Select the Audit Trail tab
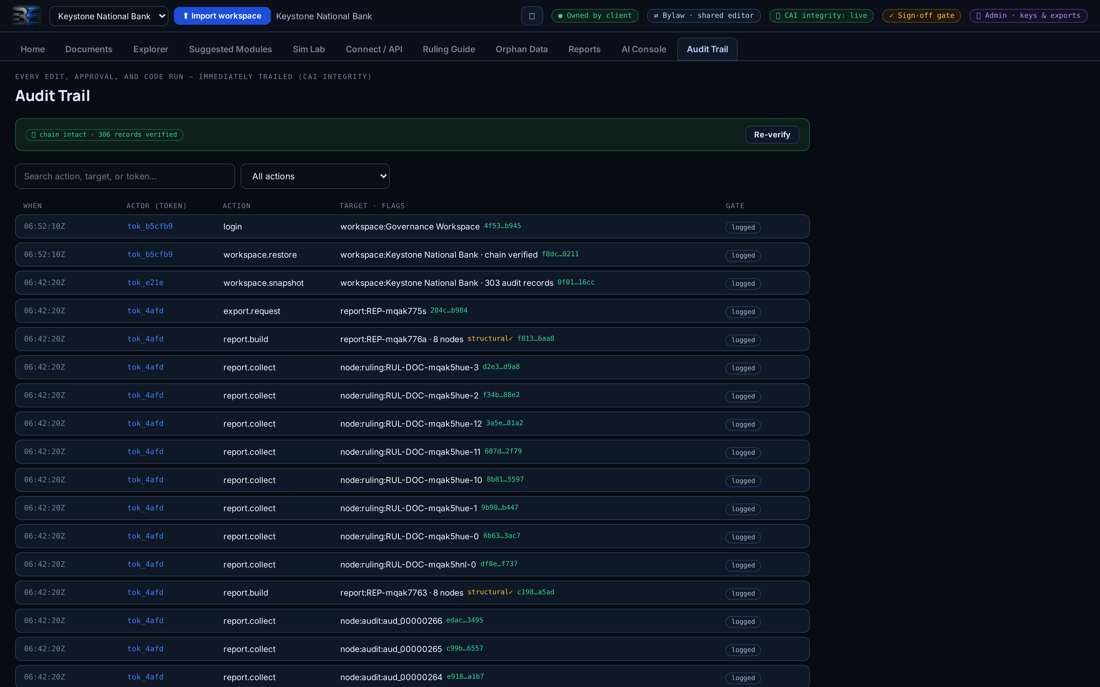The height and width of the screenshot is (687, 1100). [x=707, y=49]
